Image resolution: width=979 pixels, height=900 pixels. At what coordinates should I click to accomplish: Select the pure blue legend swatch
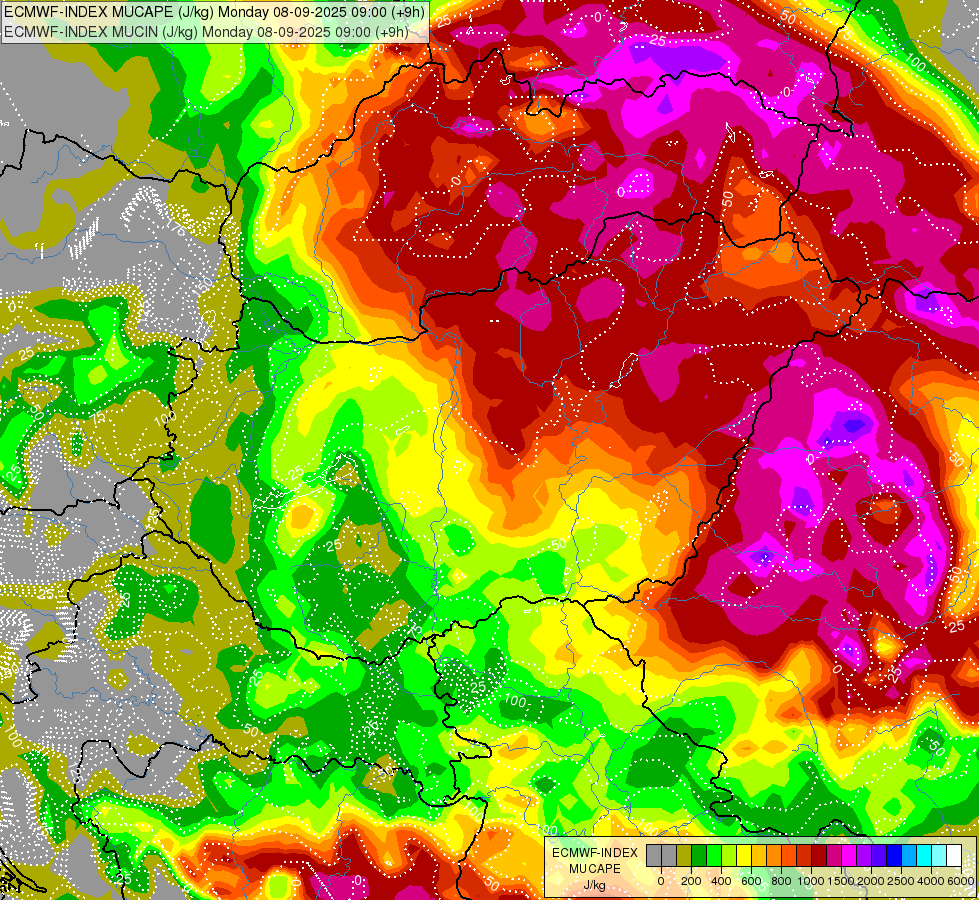pyautogui.click(x=895, y=855)
